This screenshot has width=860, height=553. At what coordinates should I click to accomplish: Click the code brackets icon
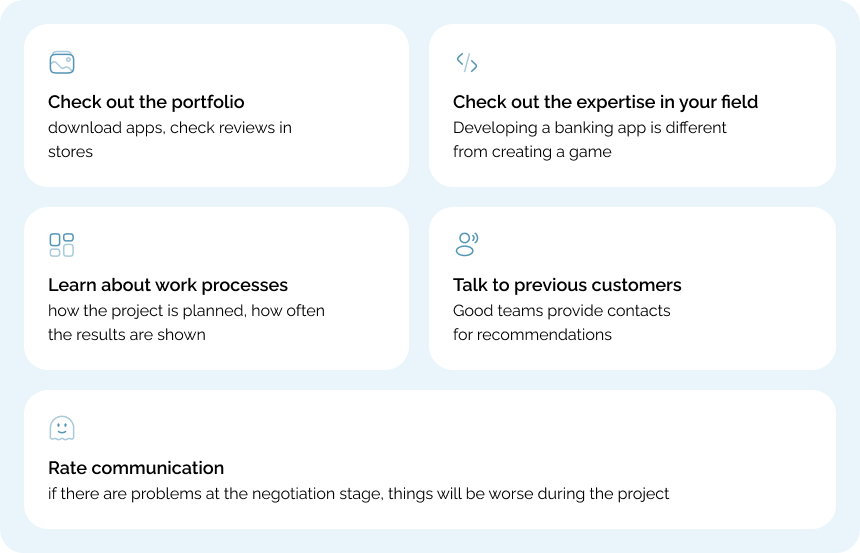[x=466, y=62]
